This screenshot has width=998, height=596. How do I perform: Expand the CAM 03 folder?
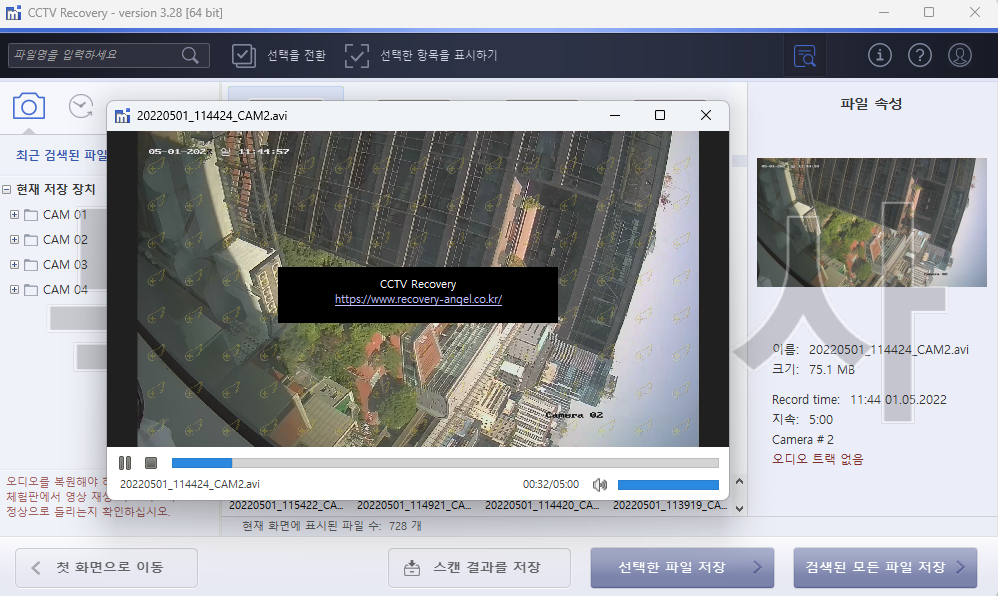(x=14, y=264)
